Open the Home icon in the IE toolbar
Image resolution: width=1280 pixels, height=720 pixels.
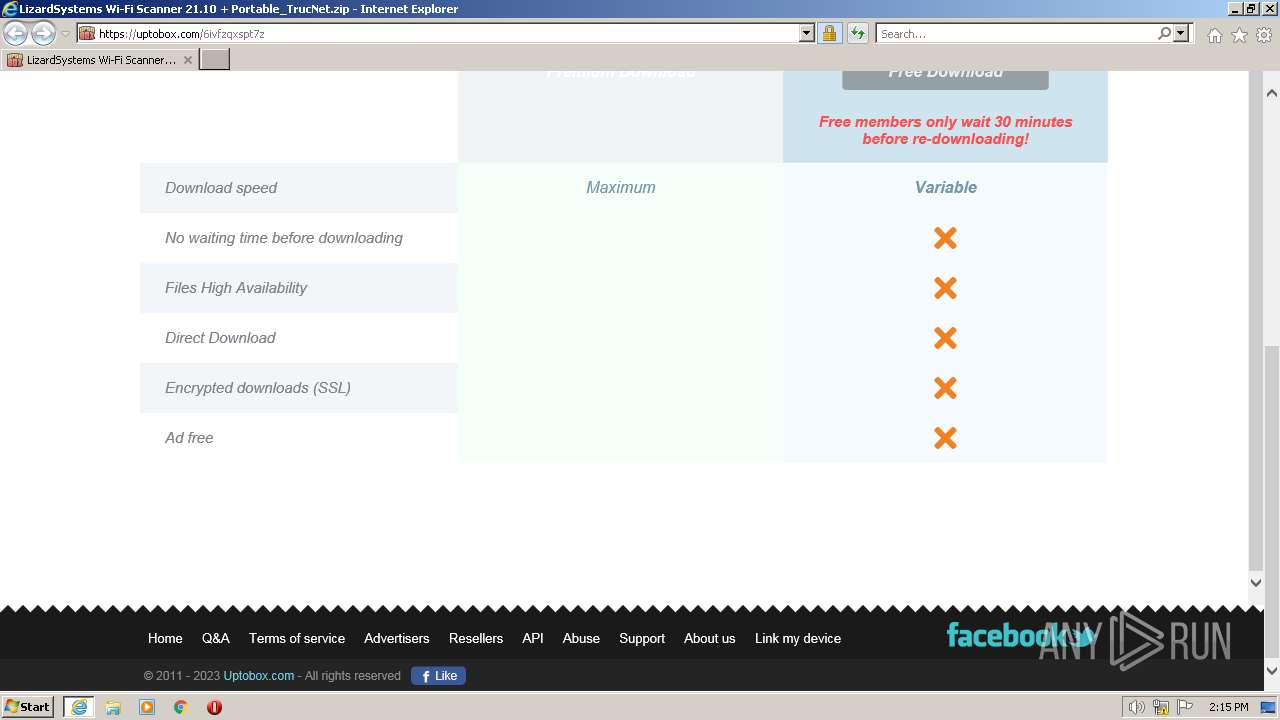pyautogui.click(x=1214, y=35)
